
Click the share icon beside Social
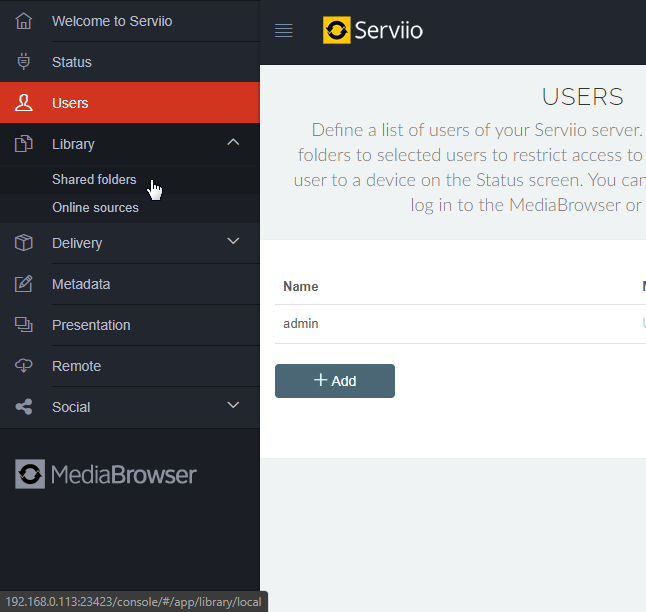[x=23, y=407]
